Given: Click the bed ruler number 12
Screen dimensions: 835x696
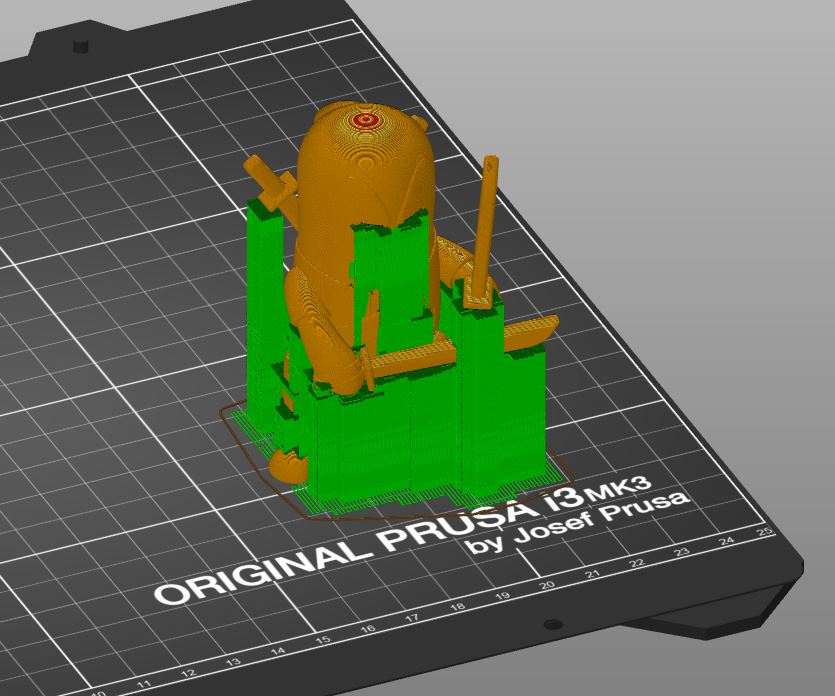Looking at the screenshot, I should click(x=188, y=673).
